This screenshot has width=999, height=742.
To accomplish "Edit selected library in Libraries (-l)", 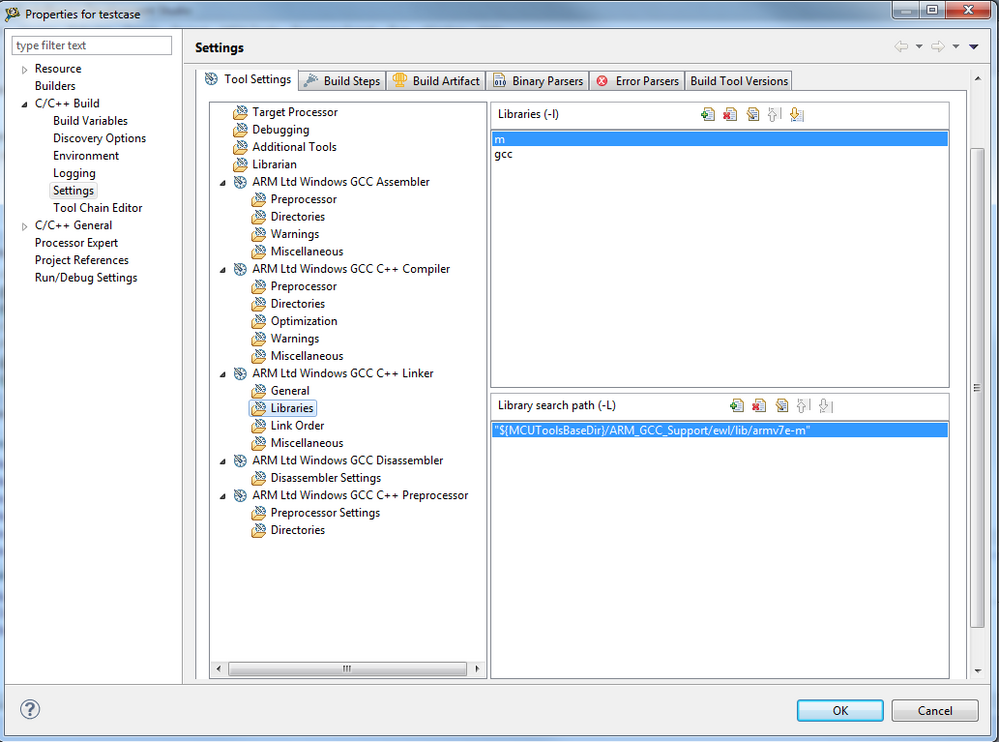I will click(752, 115).
